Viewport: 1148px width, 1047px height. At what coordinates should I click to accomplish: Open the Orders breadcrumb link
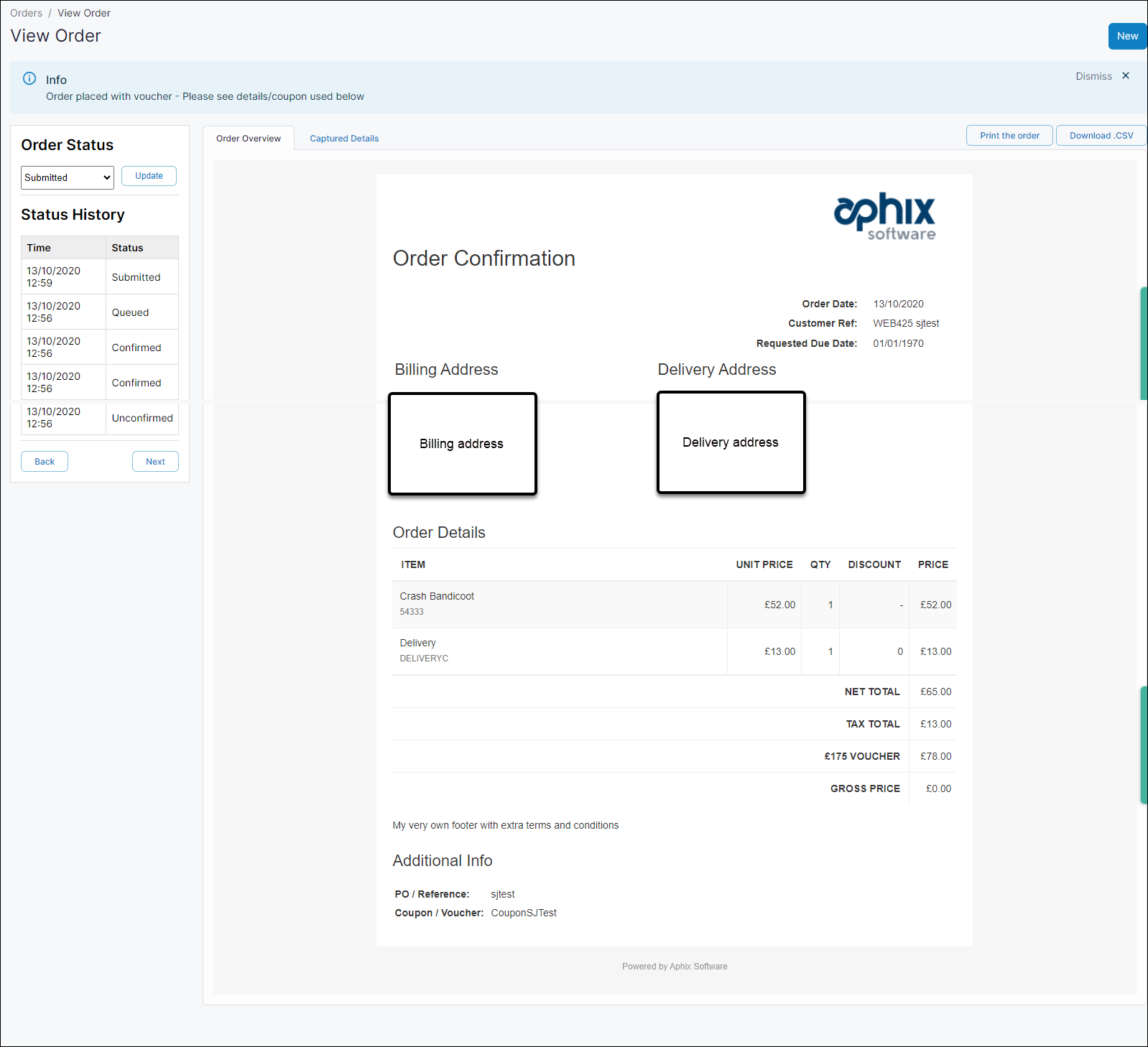pyautogui.click(x=27, y=13)
